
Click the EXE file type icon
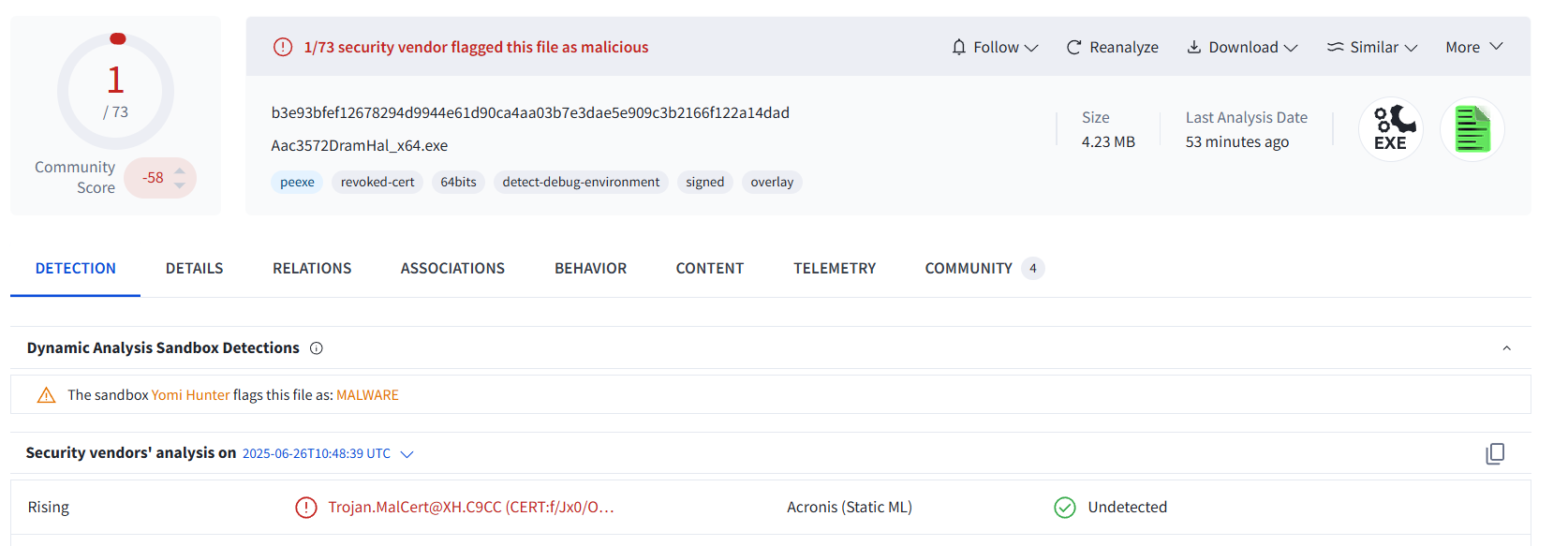[x=1390, y=129]
